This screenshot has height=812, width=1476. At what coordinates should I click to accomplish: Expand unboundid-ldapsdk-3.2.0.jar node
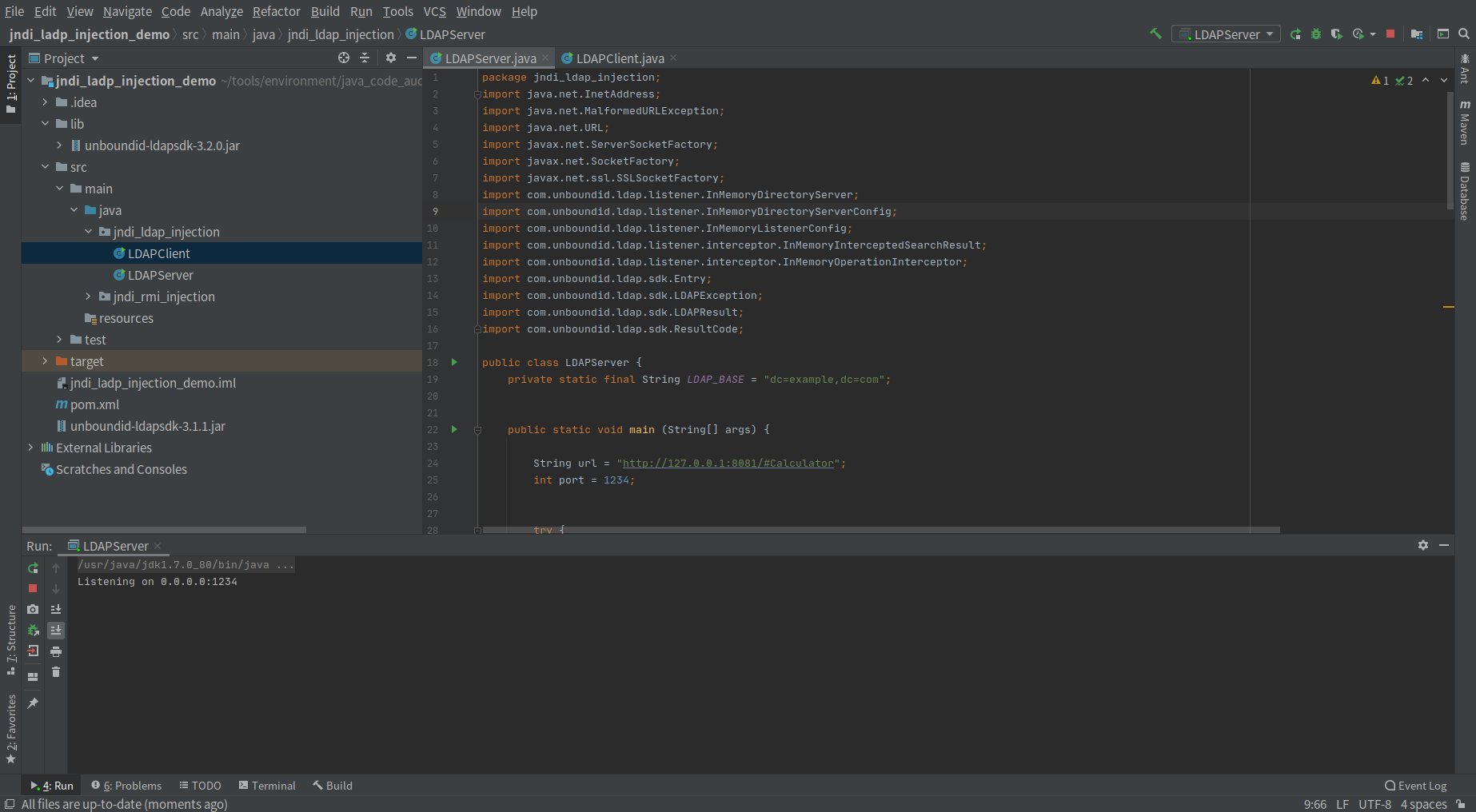59,145
